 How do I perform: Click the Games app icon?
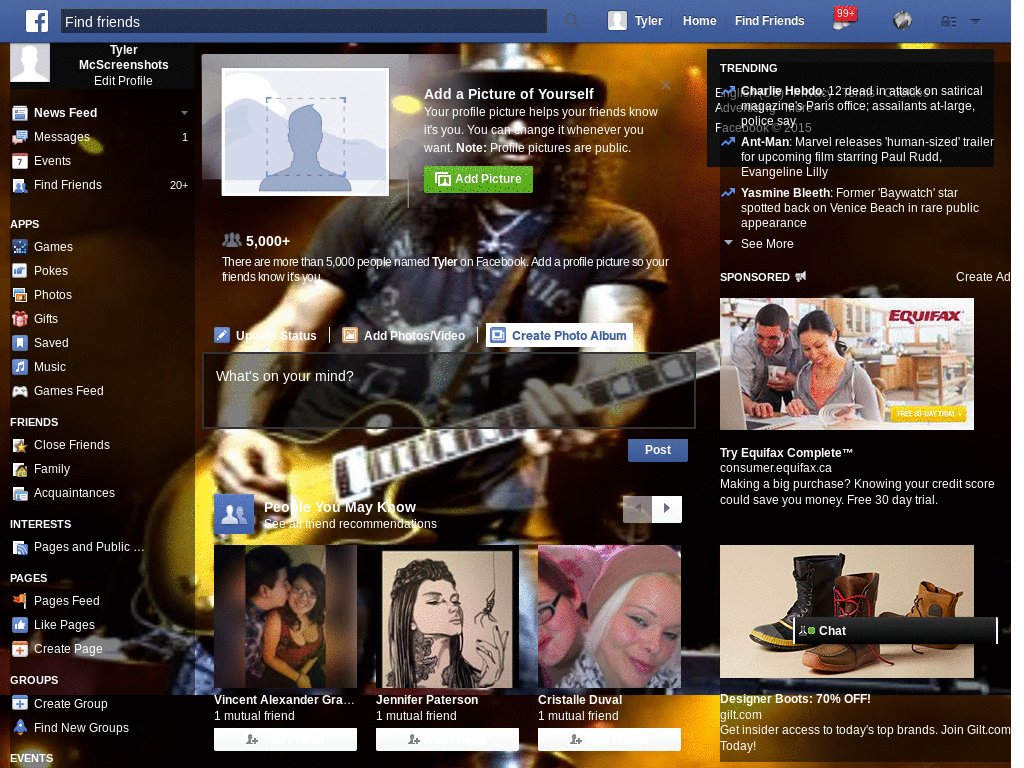coord(20,247)
